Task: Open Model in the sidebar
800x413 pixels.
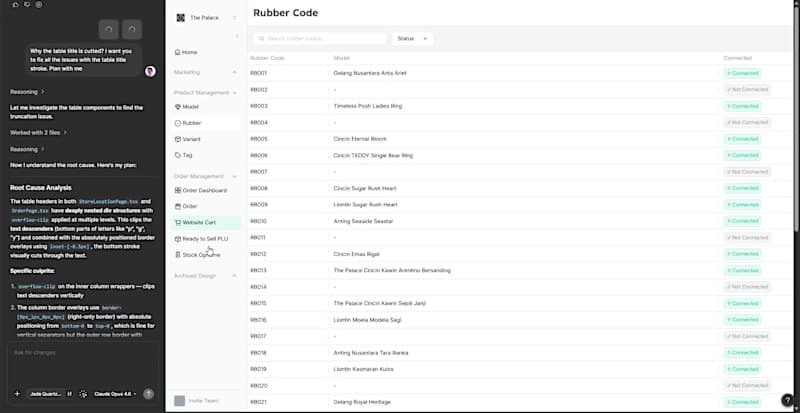Action: click(206, 107)
